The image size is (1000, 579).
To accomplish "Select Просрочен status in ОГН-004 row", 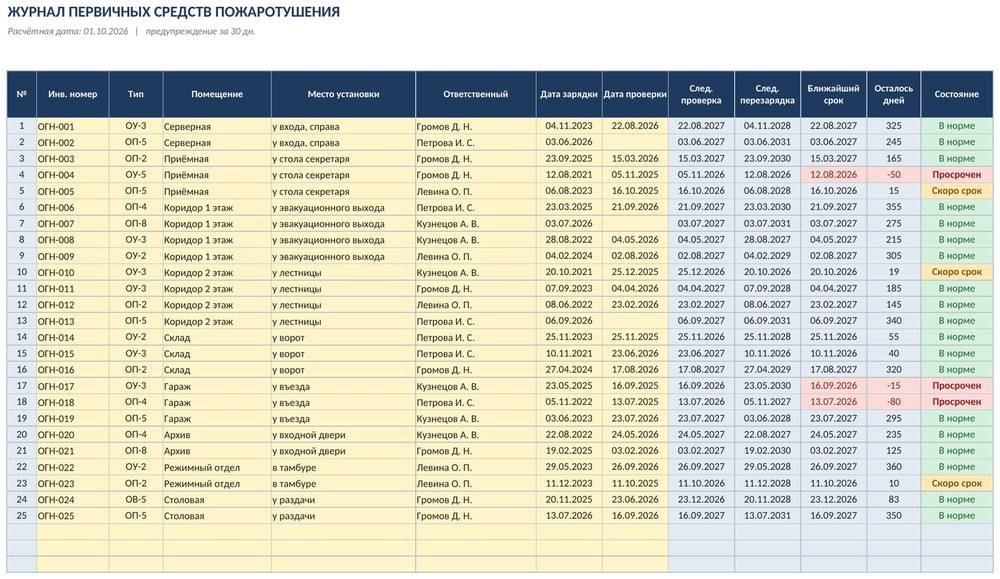I will tap(957, 175).
